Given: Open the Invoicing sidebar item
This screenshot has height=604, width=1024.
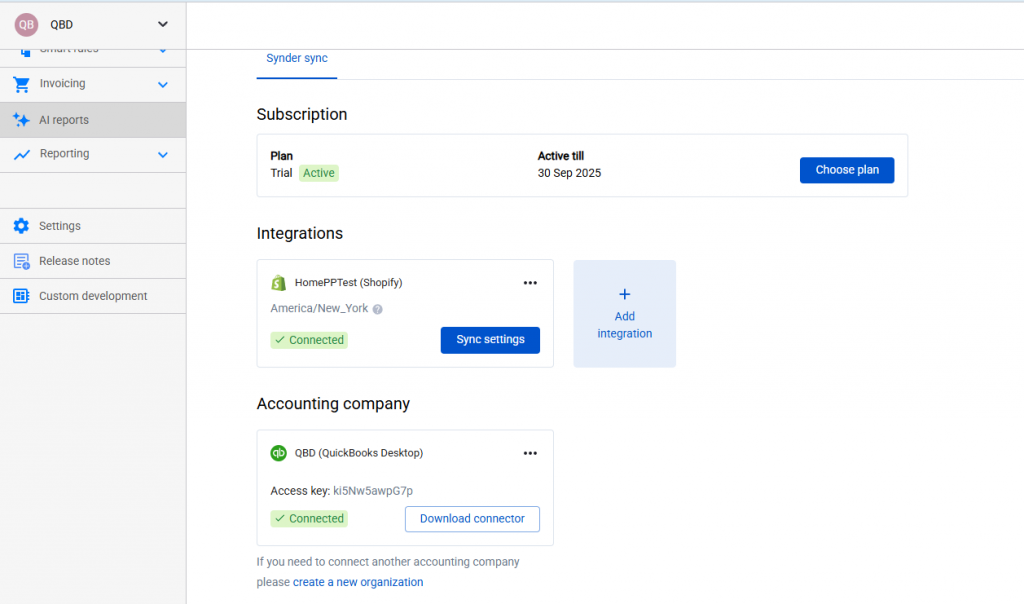Looking at the screenshot, I should 93,84.
